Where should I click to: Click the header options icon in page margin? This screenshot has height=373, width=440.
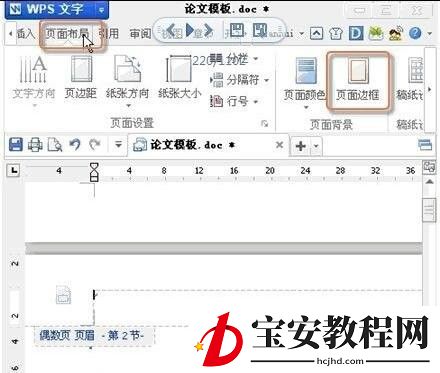63,295
